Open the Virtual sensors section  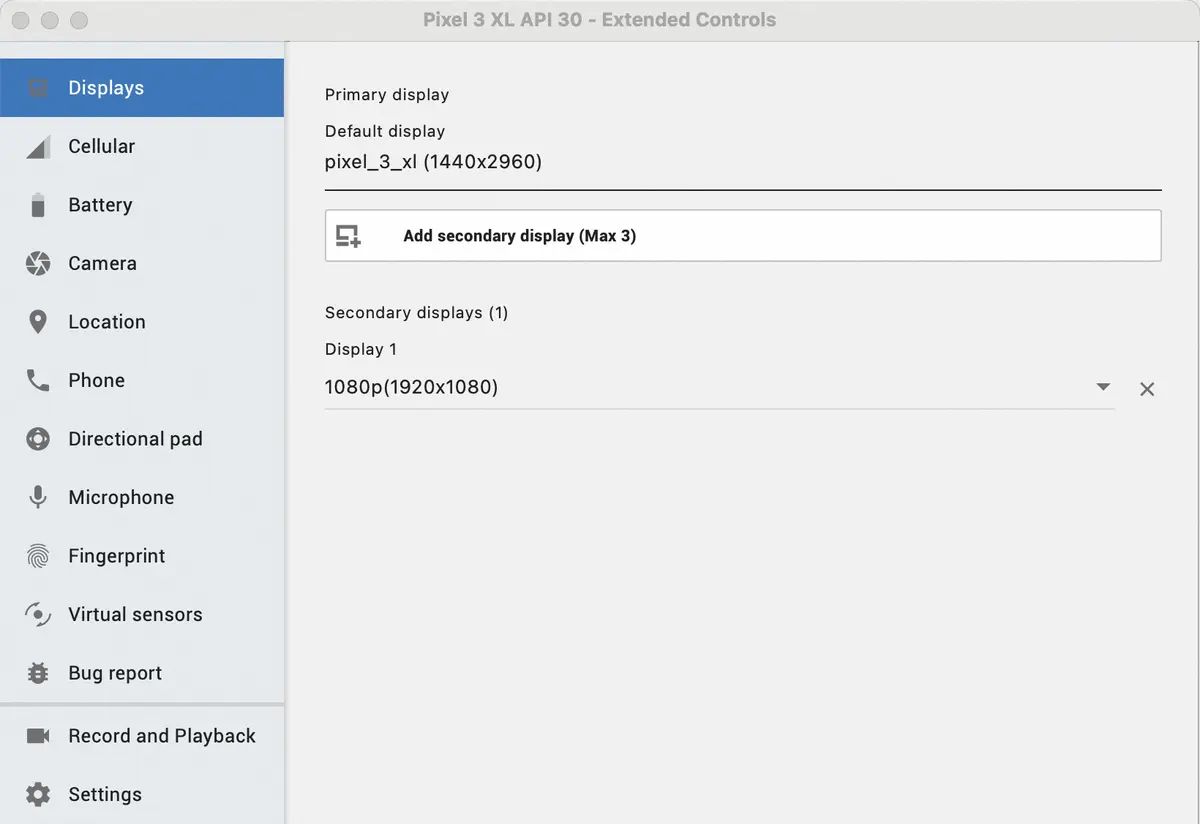click(x=135, y=615)
